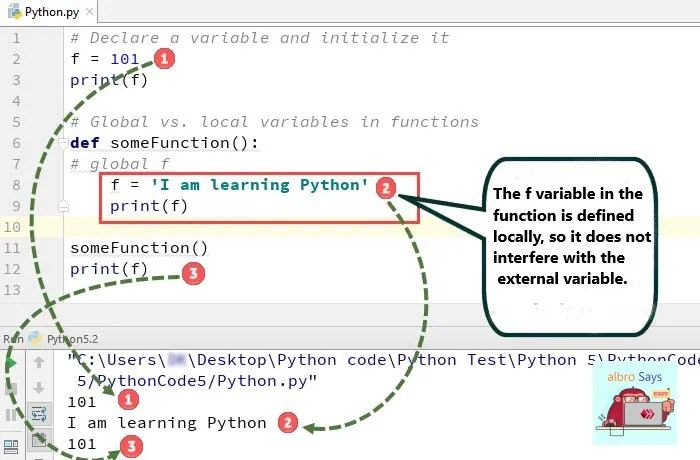
Task: Stop the running process with the stop icon
Action: (x=11, y=389)
